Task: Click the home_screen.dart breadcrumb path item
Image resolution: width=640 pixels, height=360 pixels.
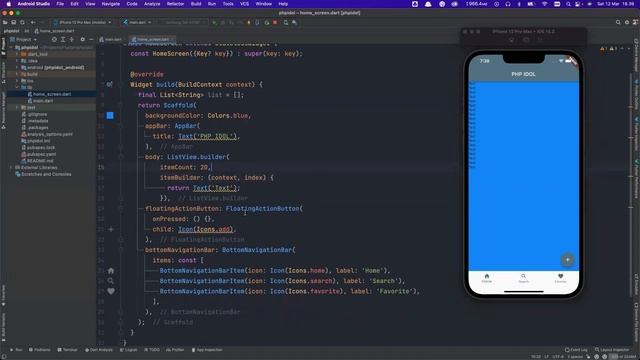Action: point(54,31)
